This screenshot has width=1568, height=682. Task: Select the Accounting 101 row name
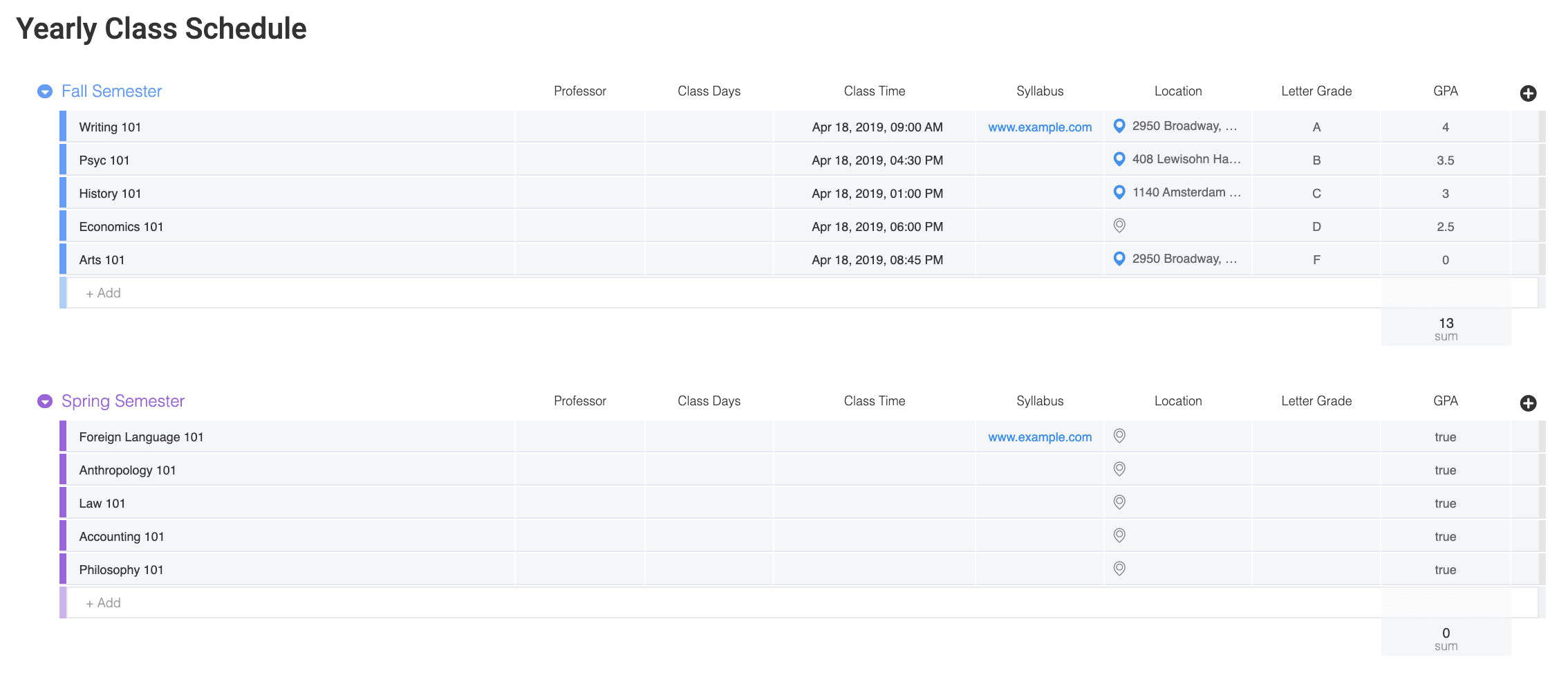[x=122, y=537]
